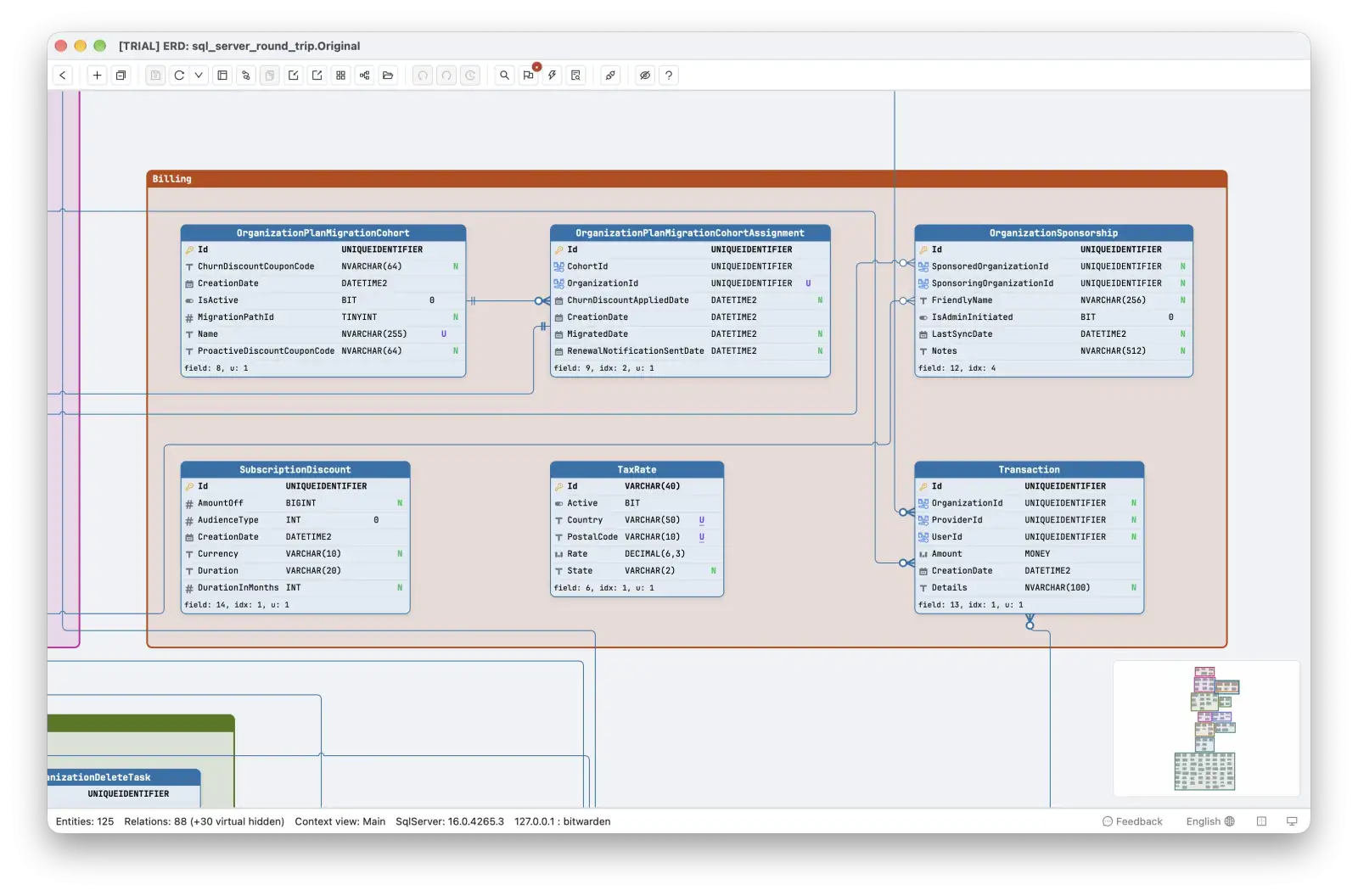
Task: Click RenewalNotificationSentDate field row
Action: [690, 351]
